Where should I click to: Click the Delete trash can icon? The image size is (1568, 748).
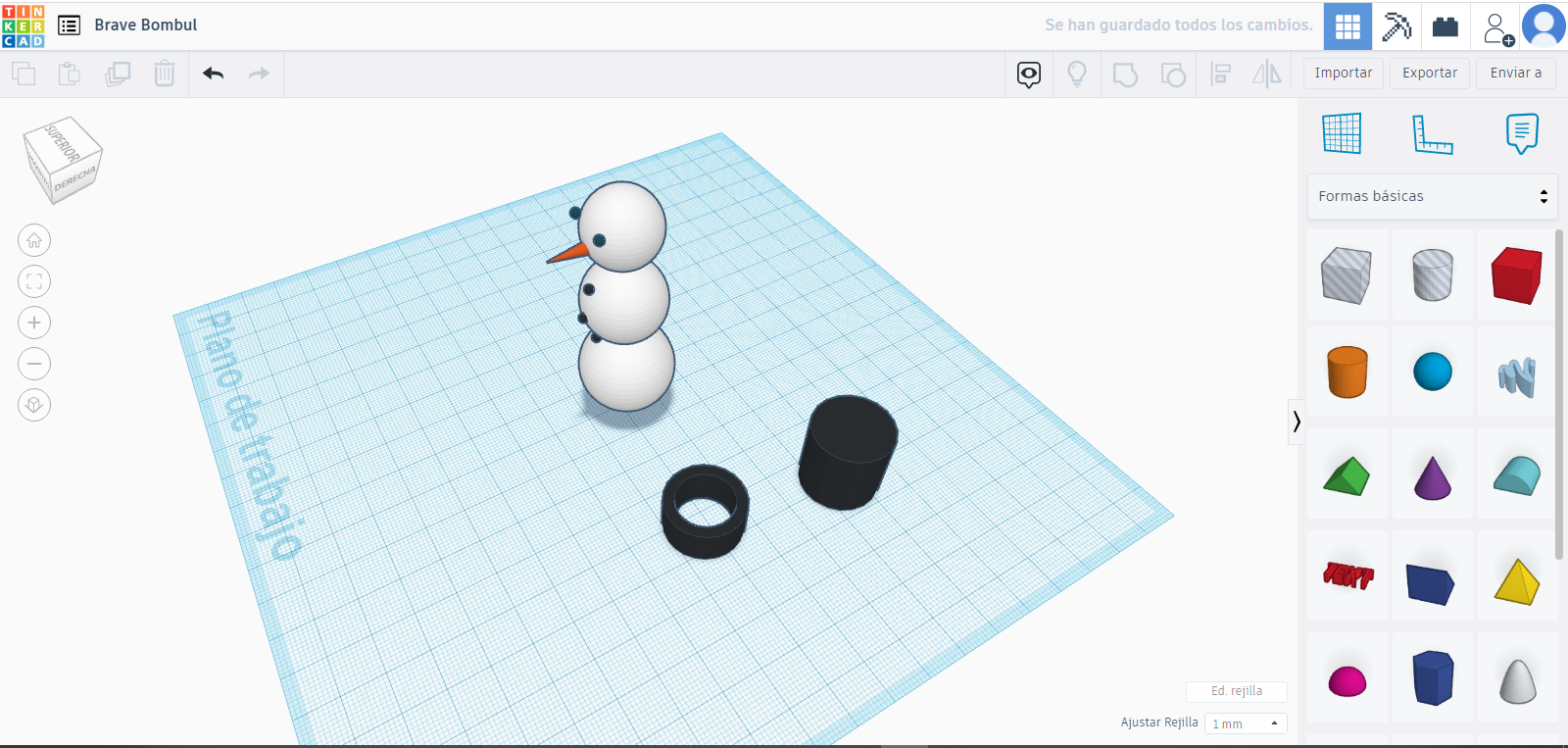pyautogui.click(x=165, y=74)
